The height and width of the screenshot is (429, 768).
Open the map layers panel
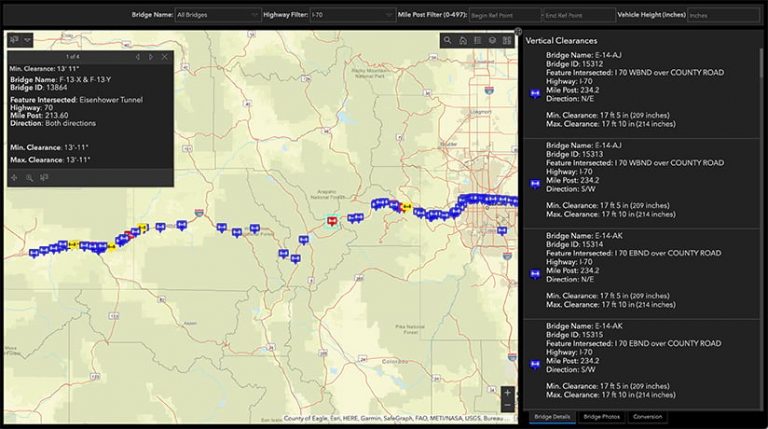(492, 41)
